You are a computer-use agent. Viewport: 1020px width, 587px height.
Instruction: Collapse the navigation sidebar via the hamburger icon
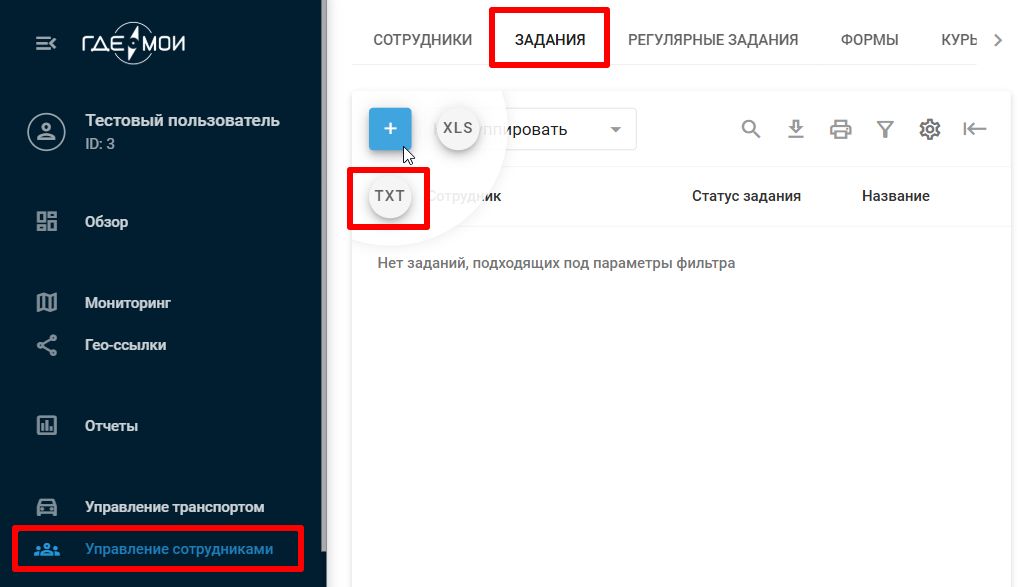tap(43, 42)
